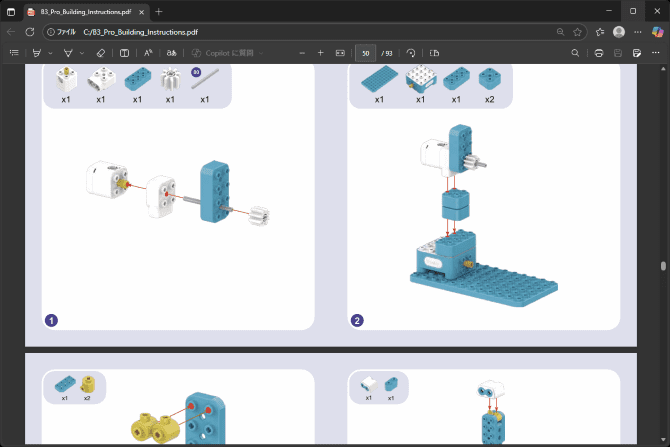Select the Highlight tool
670x447 pixels.
(37, 52)
